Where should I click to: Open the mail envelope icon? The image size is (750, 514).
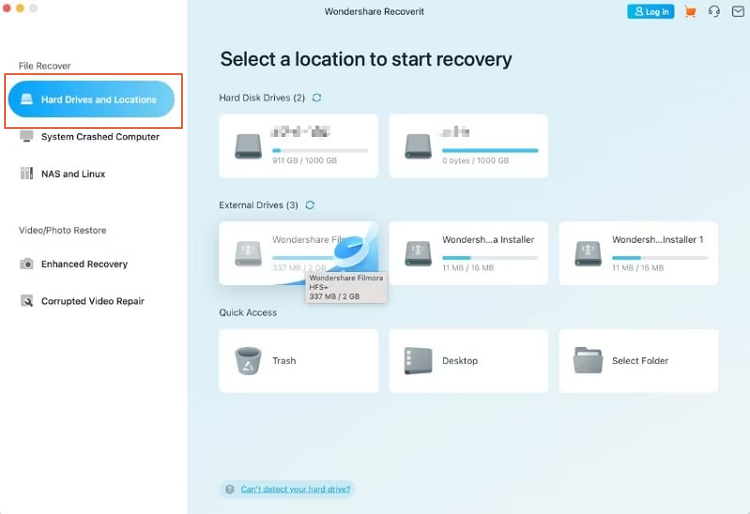point(738,11)
